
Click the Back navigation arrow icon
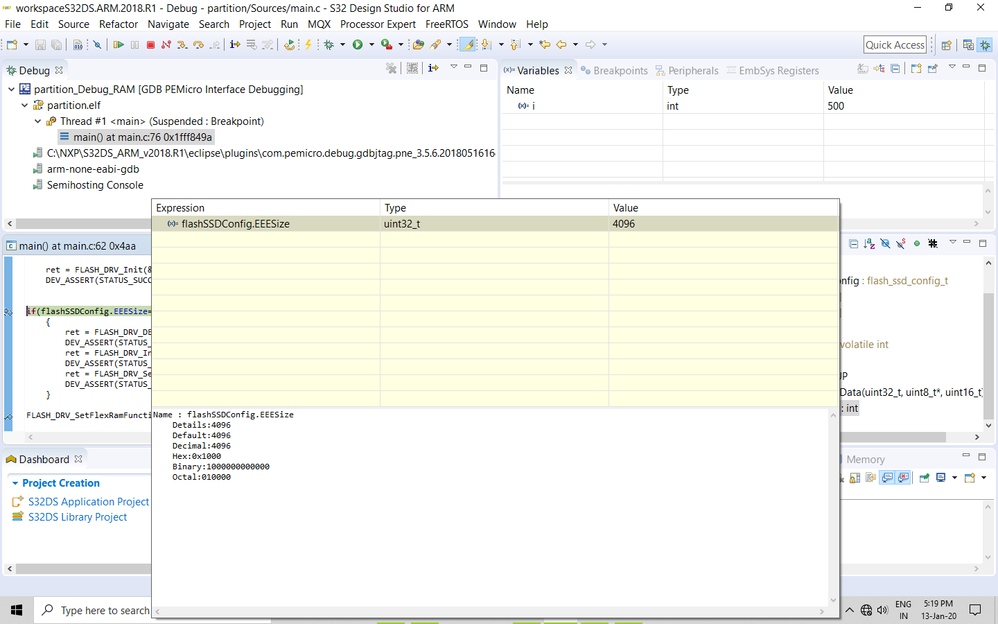[x=561, y=45]
